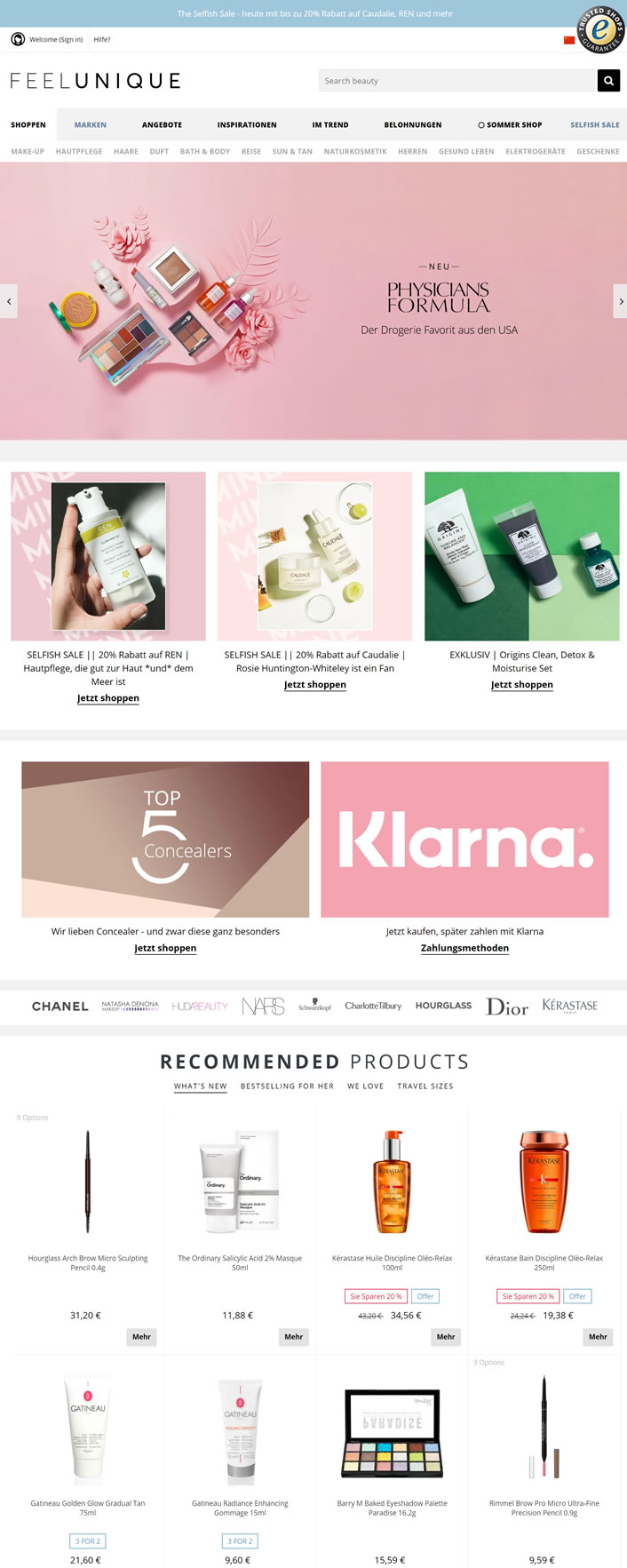627x1568 pixels.
Task: Go to previous carousel slide arrow
Action: pos(8,301)
